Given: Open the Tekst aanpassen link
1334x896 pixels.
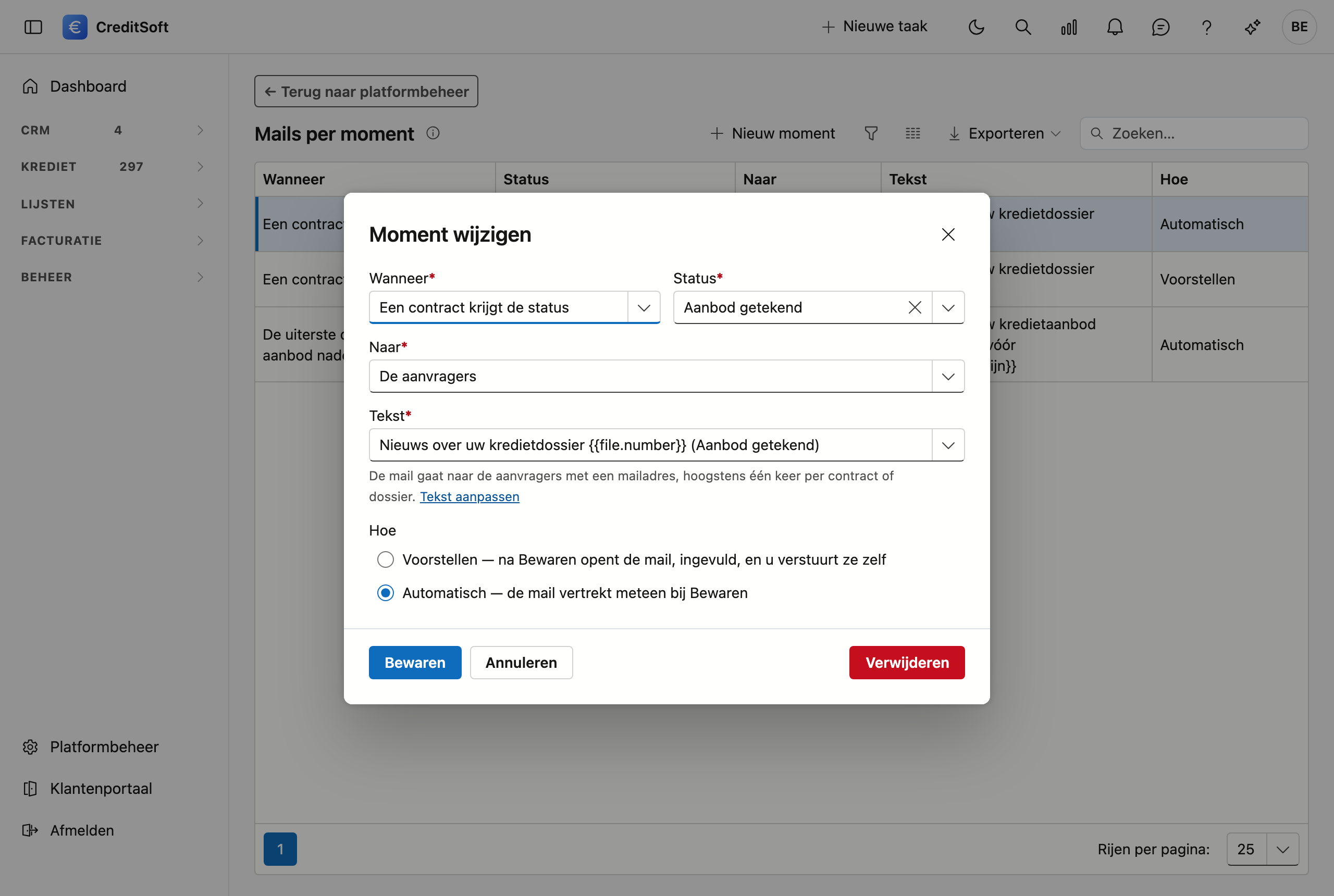Looking at the screenshot, I should (x=469, y=496).
